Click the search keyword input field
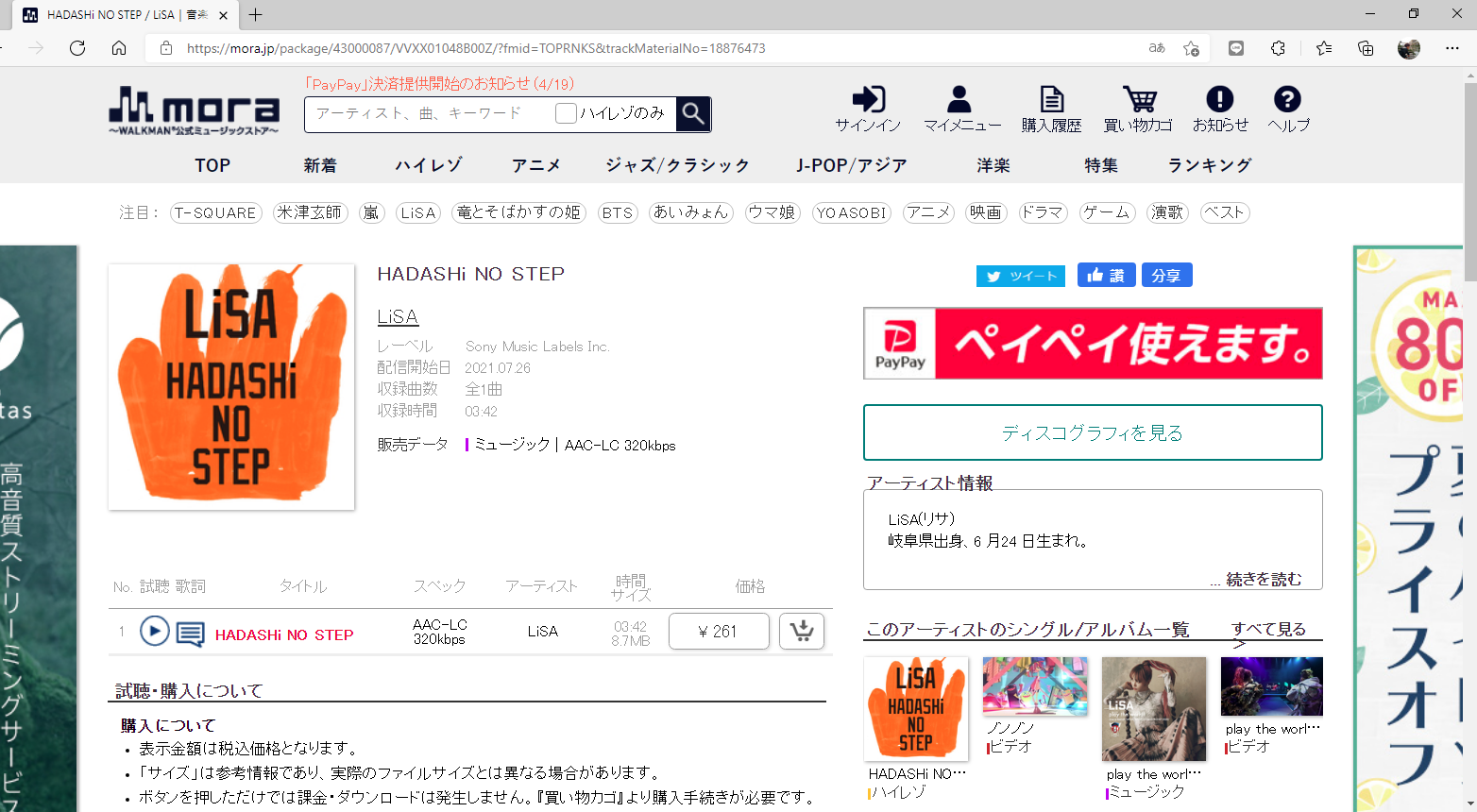 pyautogui.click(x=429, y=113)
